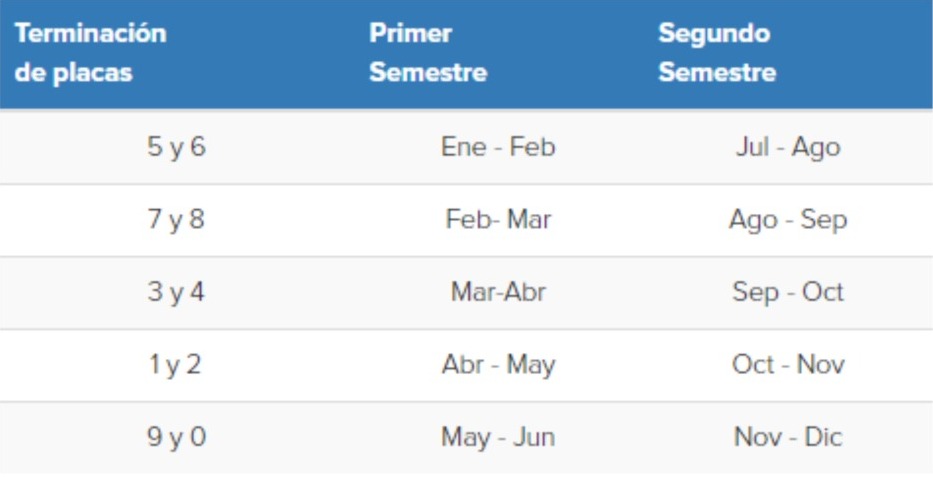933x482 pixels.
Task: Click the "Feb- Mar" first semester cell
Action: pos(498,220)
